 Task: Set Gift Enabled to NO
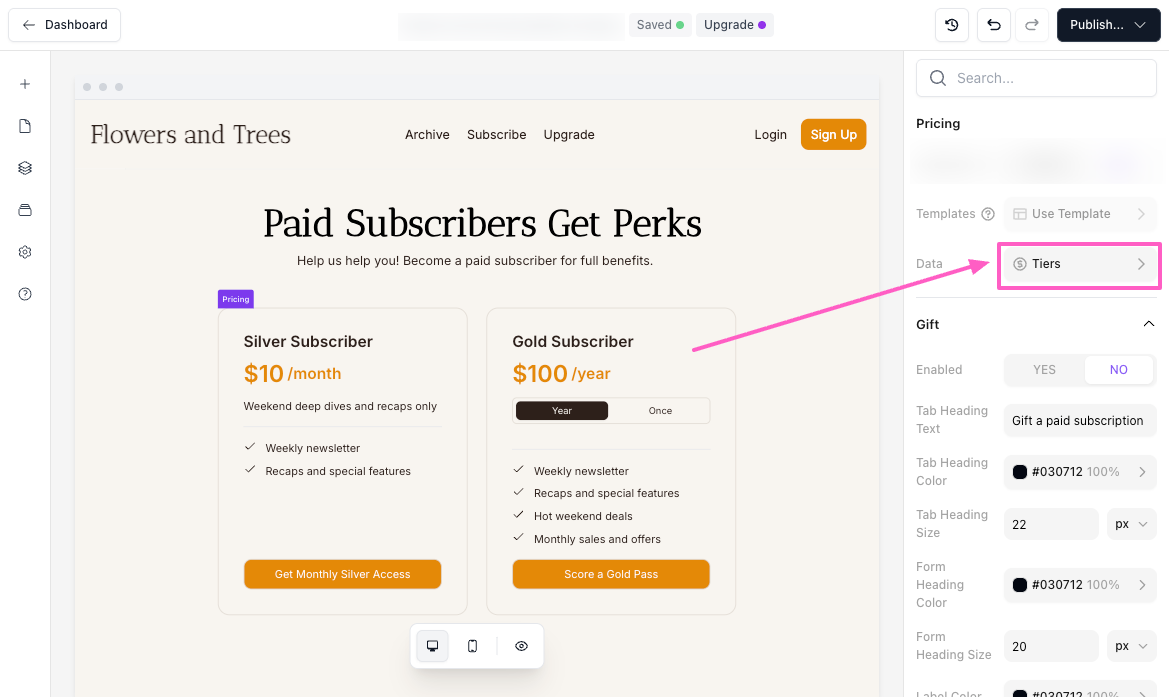click(x=1118, y=370)
